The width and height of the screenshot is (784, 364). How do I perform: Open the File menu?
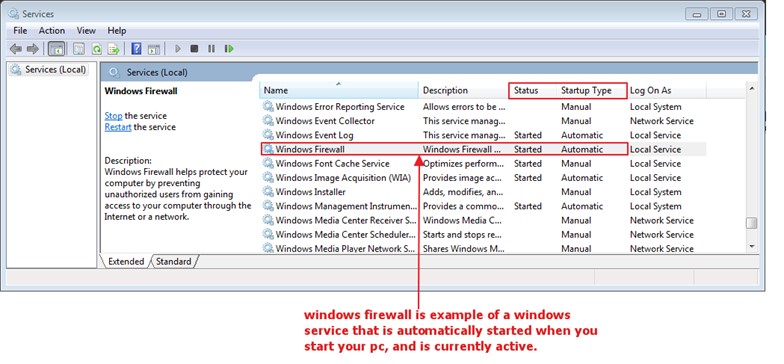[x=20, y=30]
